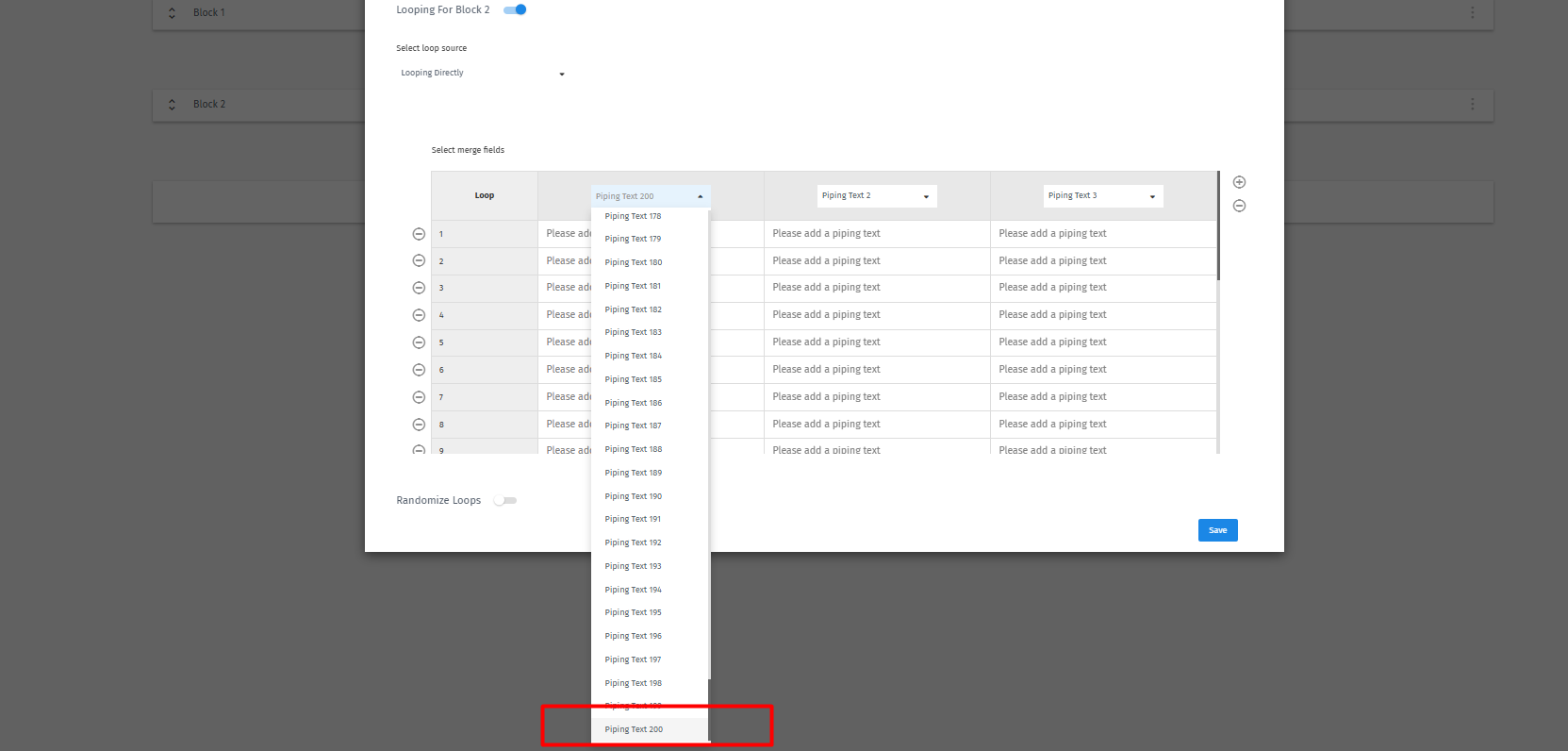The image size is (1568, 751).
Task: Open the Piping Text 2 column dropdown
Action: pos(876,195)
